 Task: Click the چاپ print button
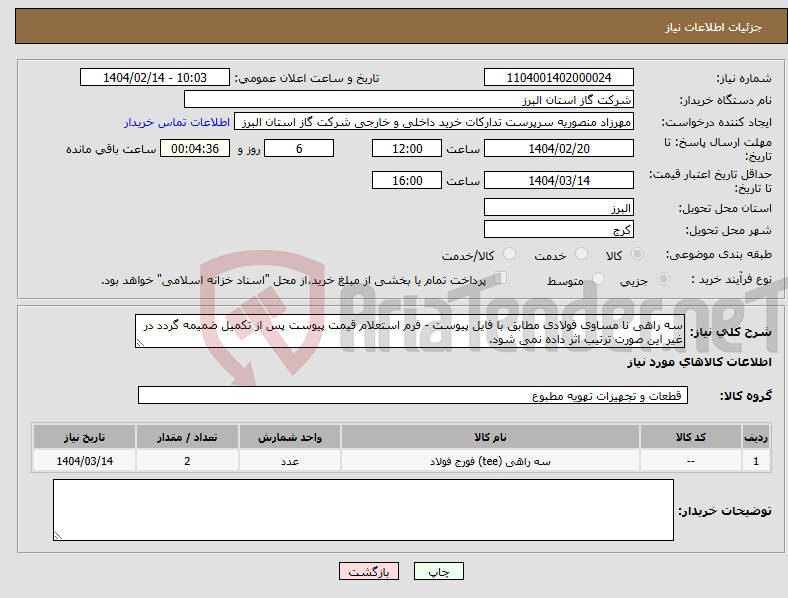click(439, 571)
